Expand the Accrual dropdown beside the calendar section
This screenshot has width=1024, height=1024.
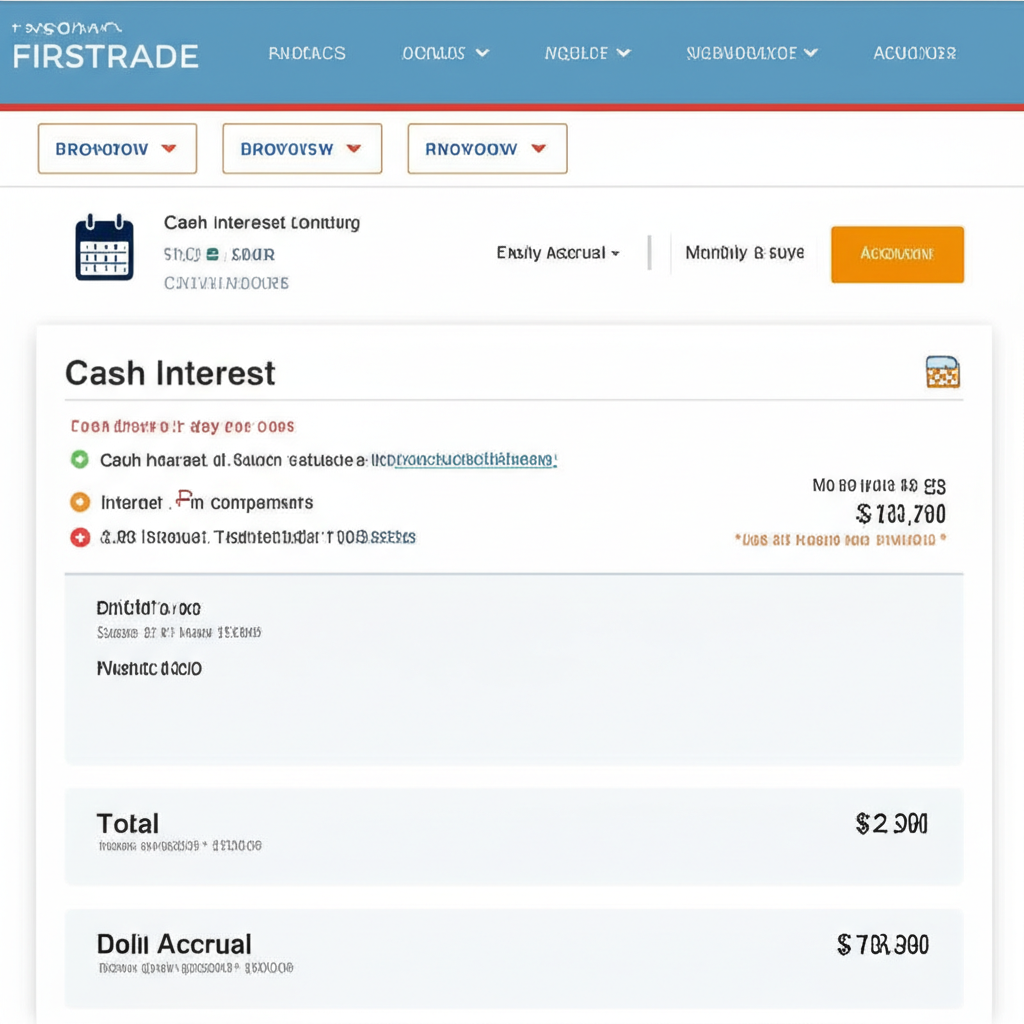point(558,253)
